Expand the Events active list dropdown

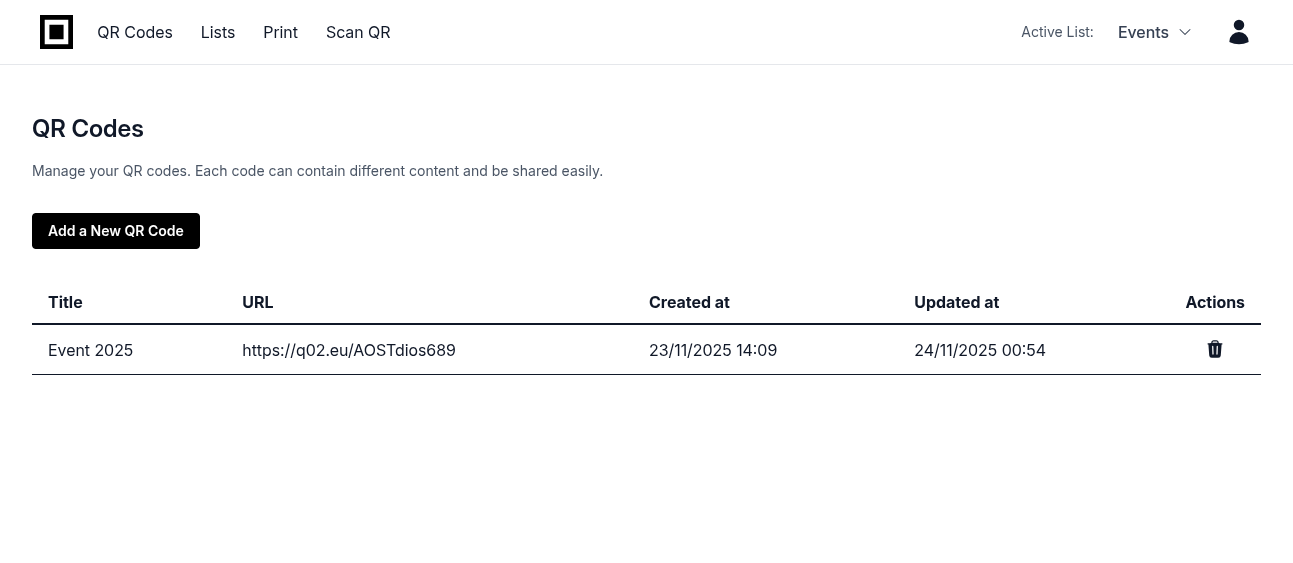(1154, 32)
